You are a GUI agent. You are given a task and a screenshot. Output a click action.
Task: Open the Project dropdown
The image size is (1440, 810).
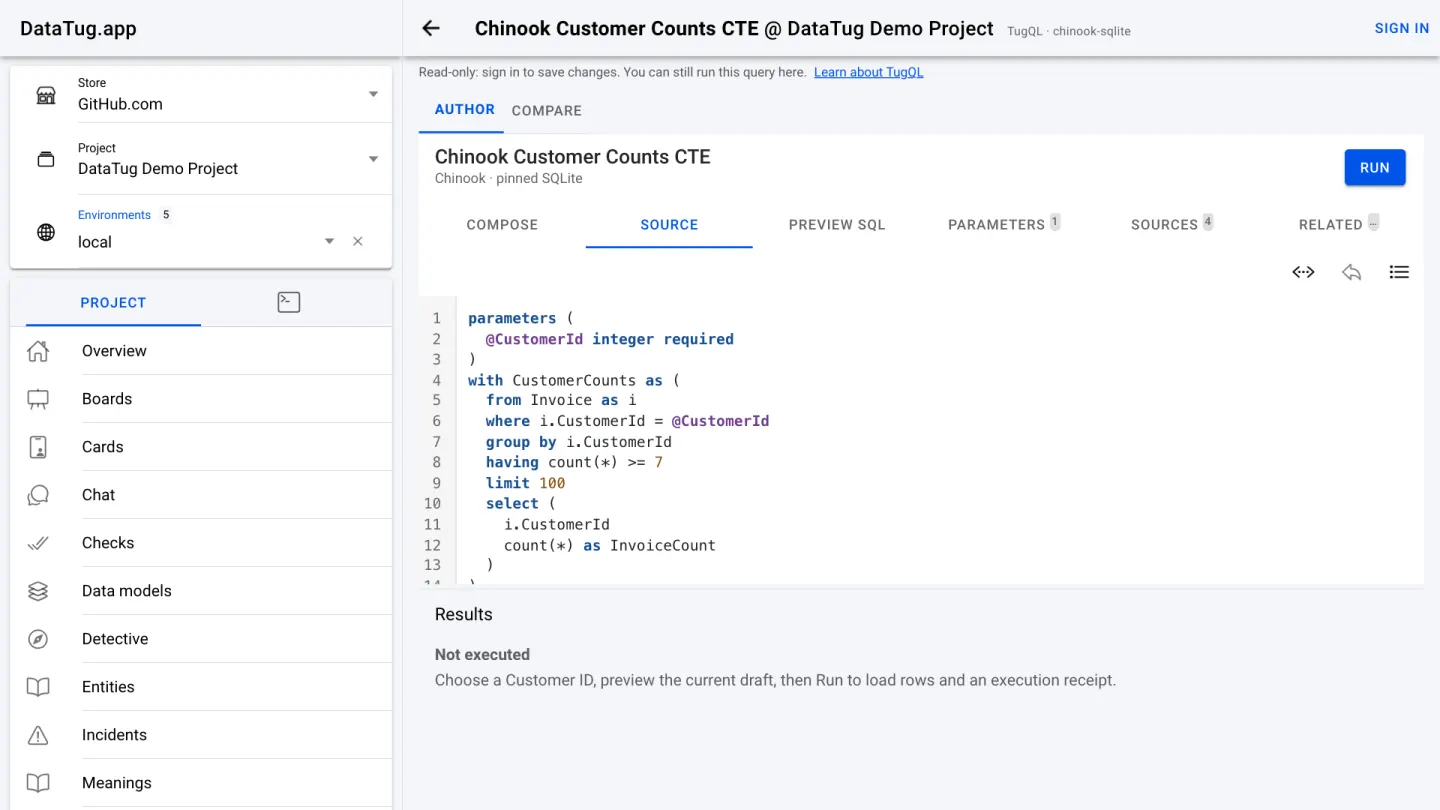click(x=373, y=159)
